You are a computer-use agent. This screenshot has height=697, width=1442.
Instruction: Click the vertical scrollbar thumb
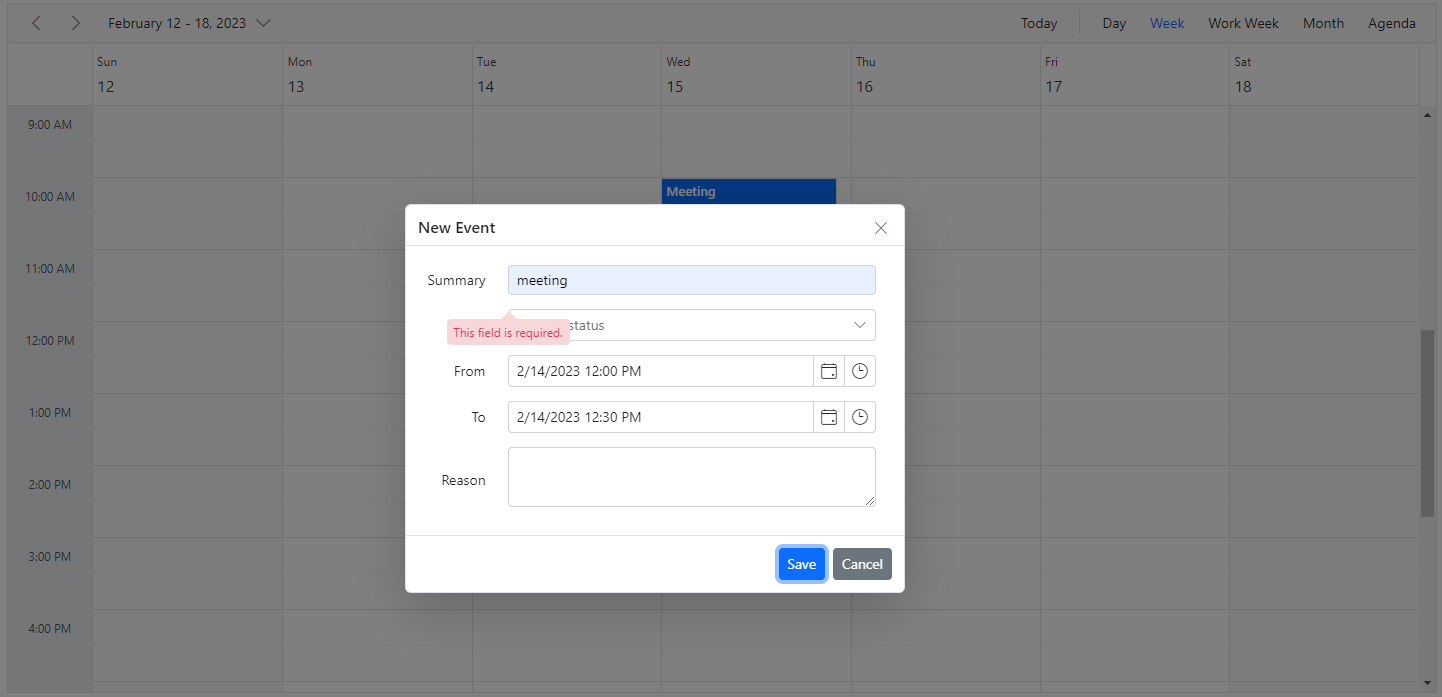1427,423
